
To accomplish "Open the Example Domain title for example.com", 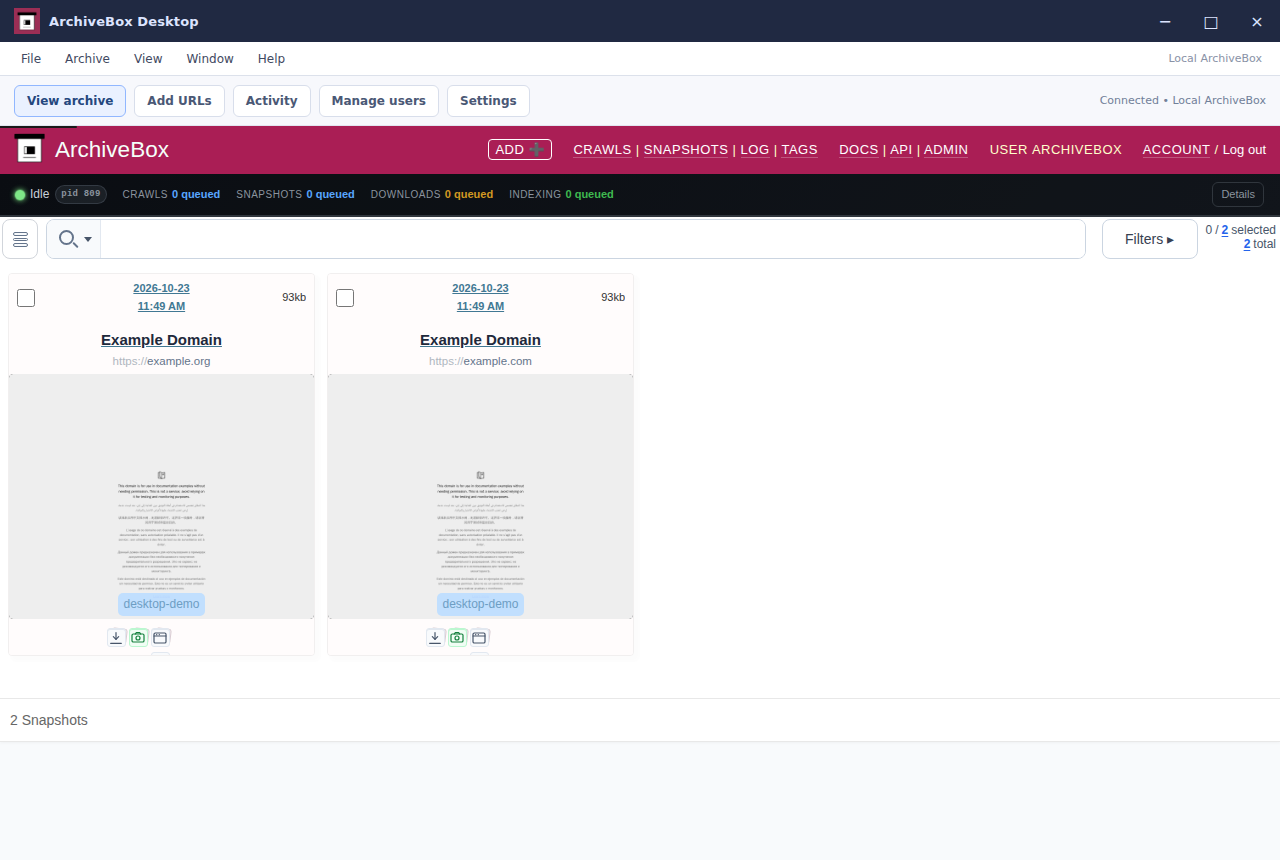I will point(480,340).
